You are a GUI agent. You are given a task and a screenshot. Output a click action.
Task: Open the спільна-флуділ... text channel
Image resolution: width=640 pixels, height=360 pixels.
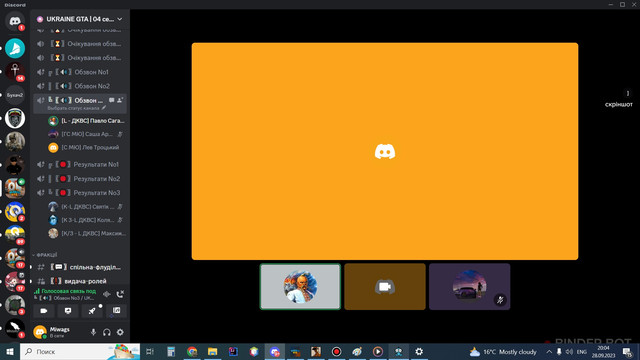[80, 267]
